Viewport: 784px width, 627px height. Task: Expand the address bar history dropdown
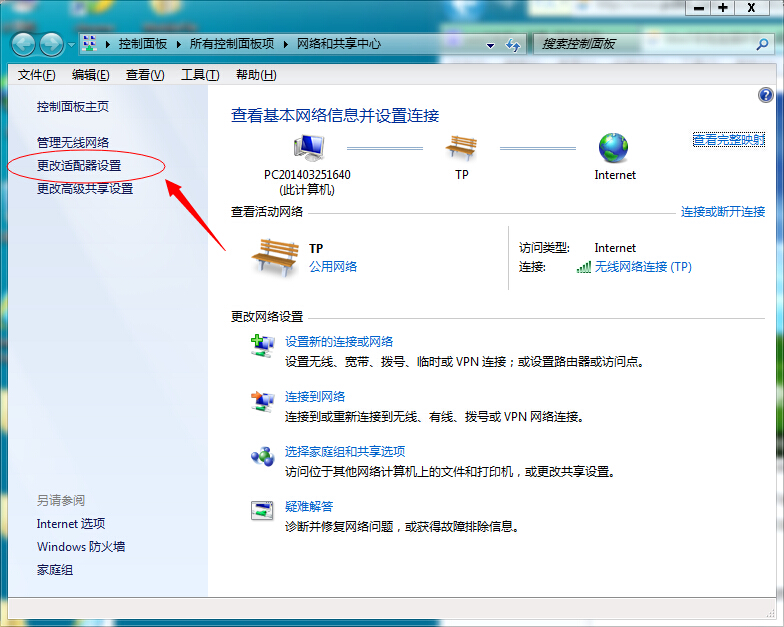[x=490, y=45]
